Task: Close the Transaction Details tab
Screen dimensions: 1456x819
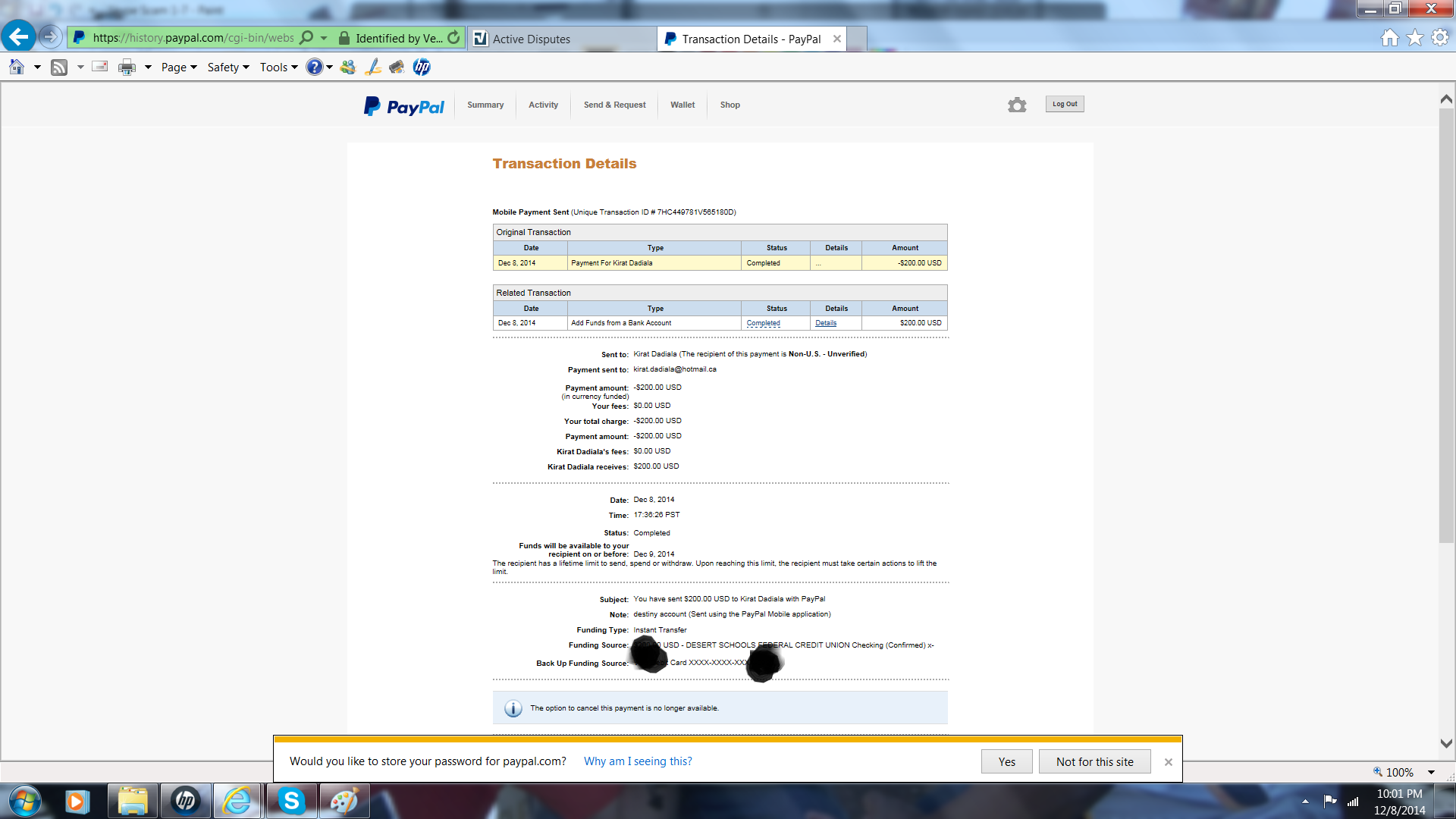Action: pos(837,39)
